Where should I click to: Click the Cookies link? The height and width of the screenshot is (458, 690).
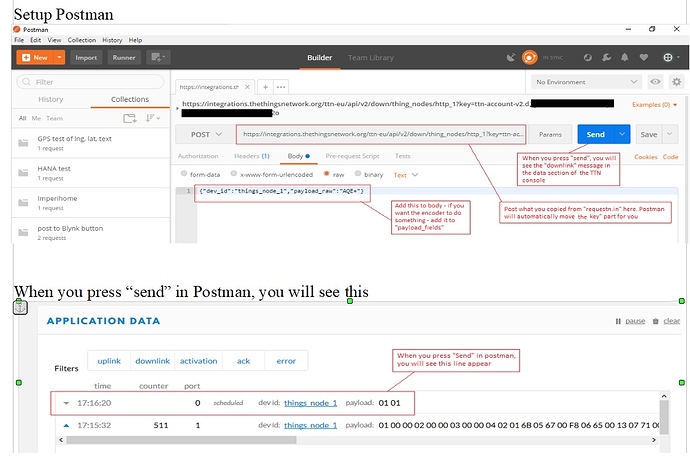tap(646, 157)
